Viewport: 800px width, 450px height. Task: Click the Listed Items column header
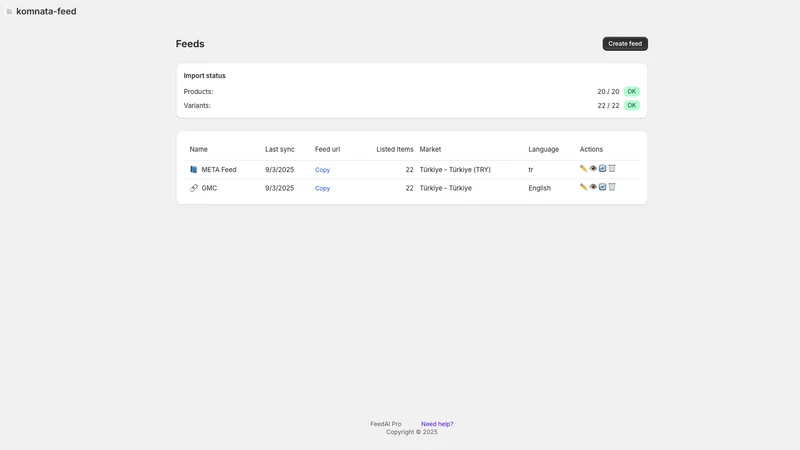tap(395, 149)
